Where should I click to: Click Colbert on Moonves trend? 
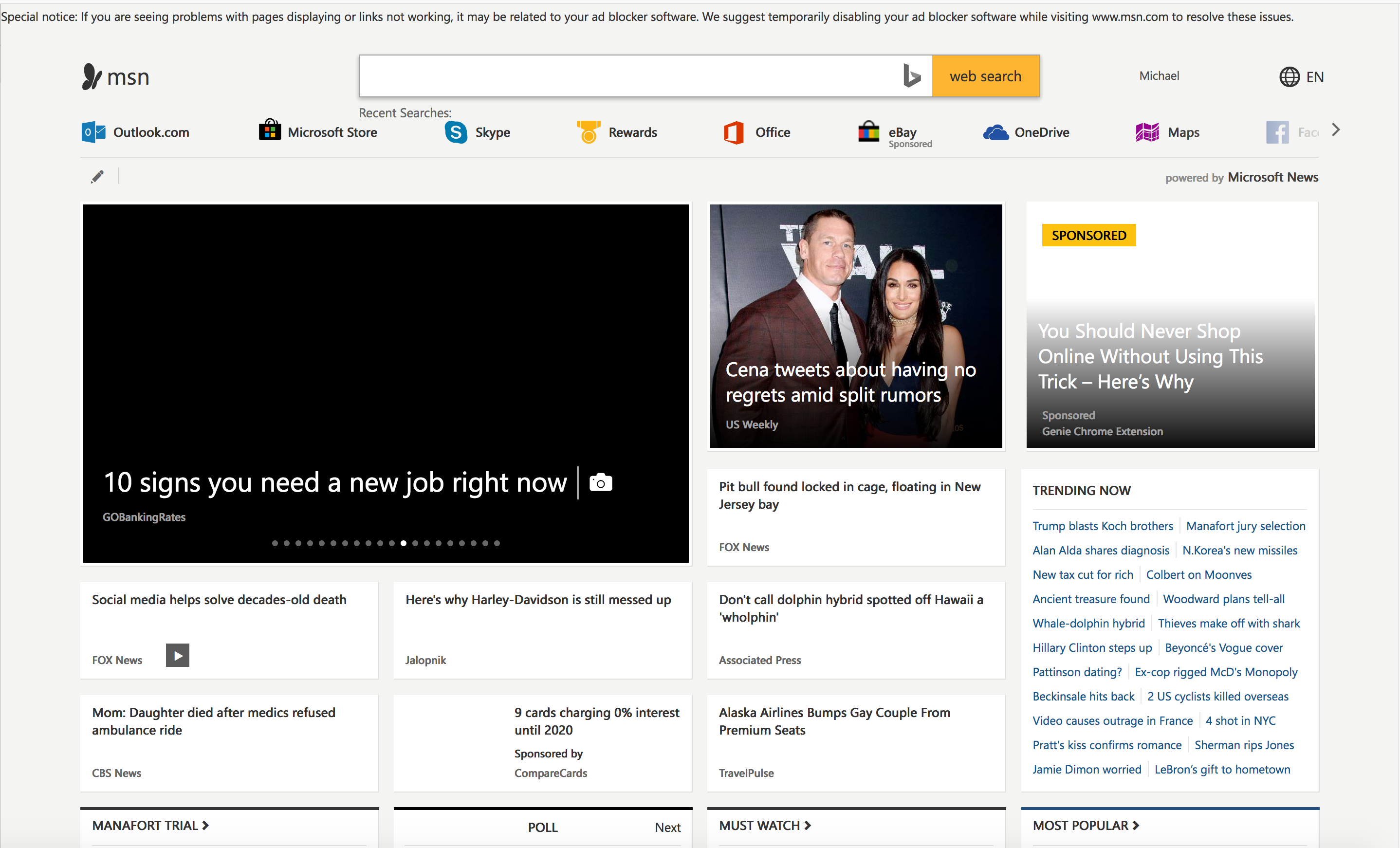pyautogui.click(x=1199, y=574)
